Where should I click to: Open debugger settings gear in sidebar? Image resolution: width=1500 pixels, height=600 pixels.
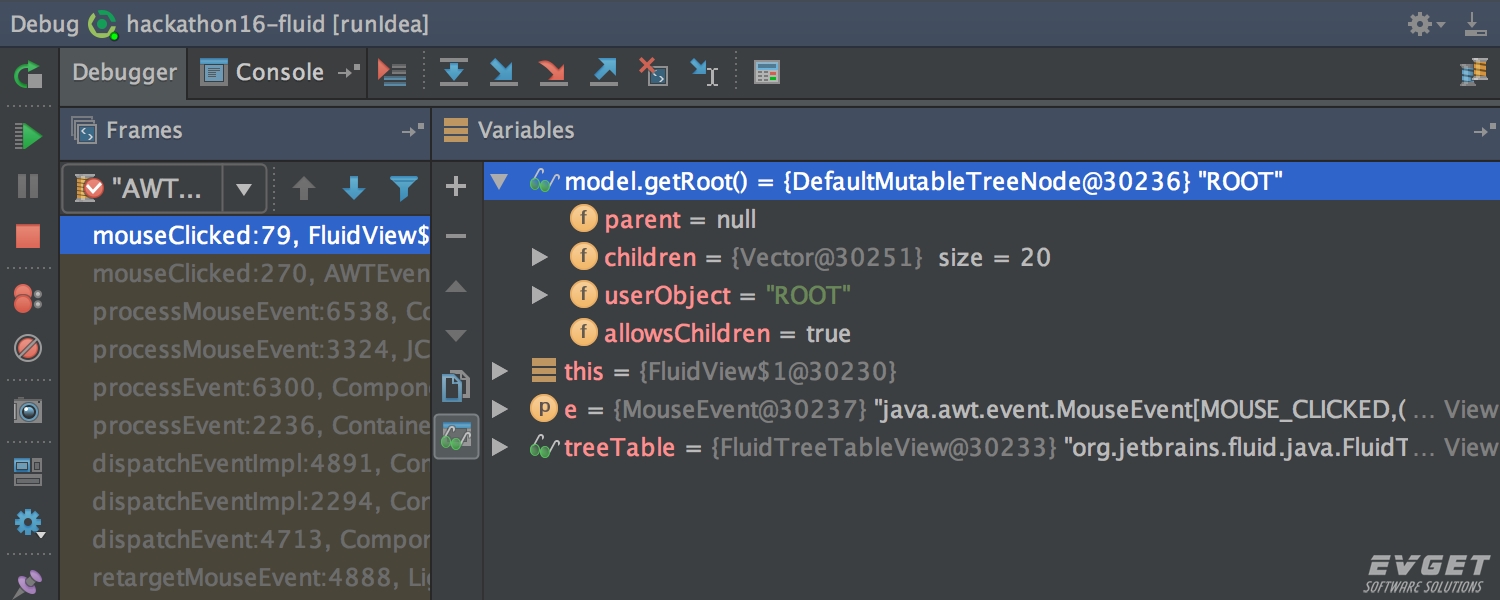(28, 522)
